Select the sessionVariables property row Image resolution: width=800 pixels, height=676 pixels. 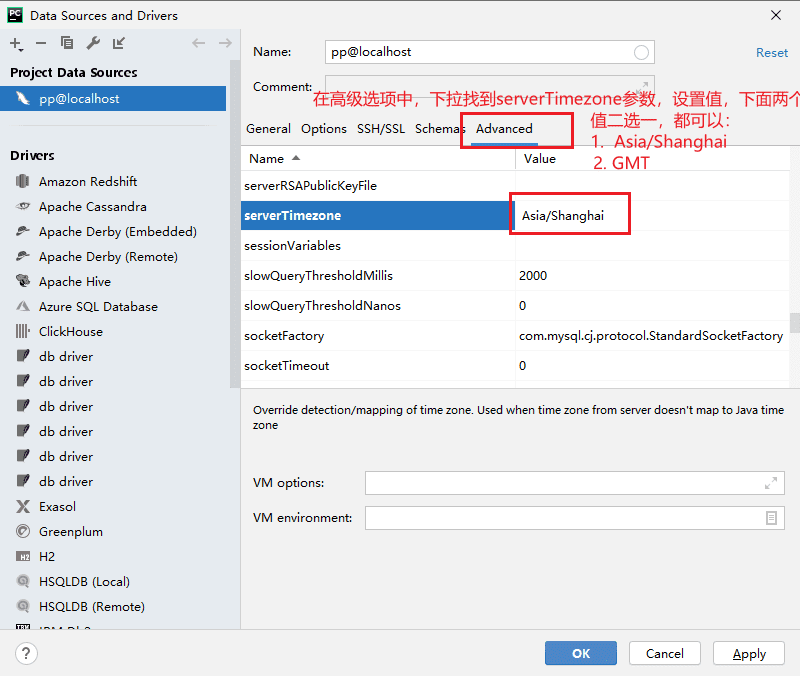(378, 245)
